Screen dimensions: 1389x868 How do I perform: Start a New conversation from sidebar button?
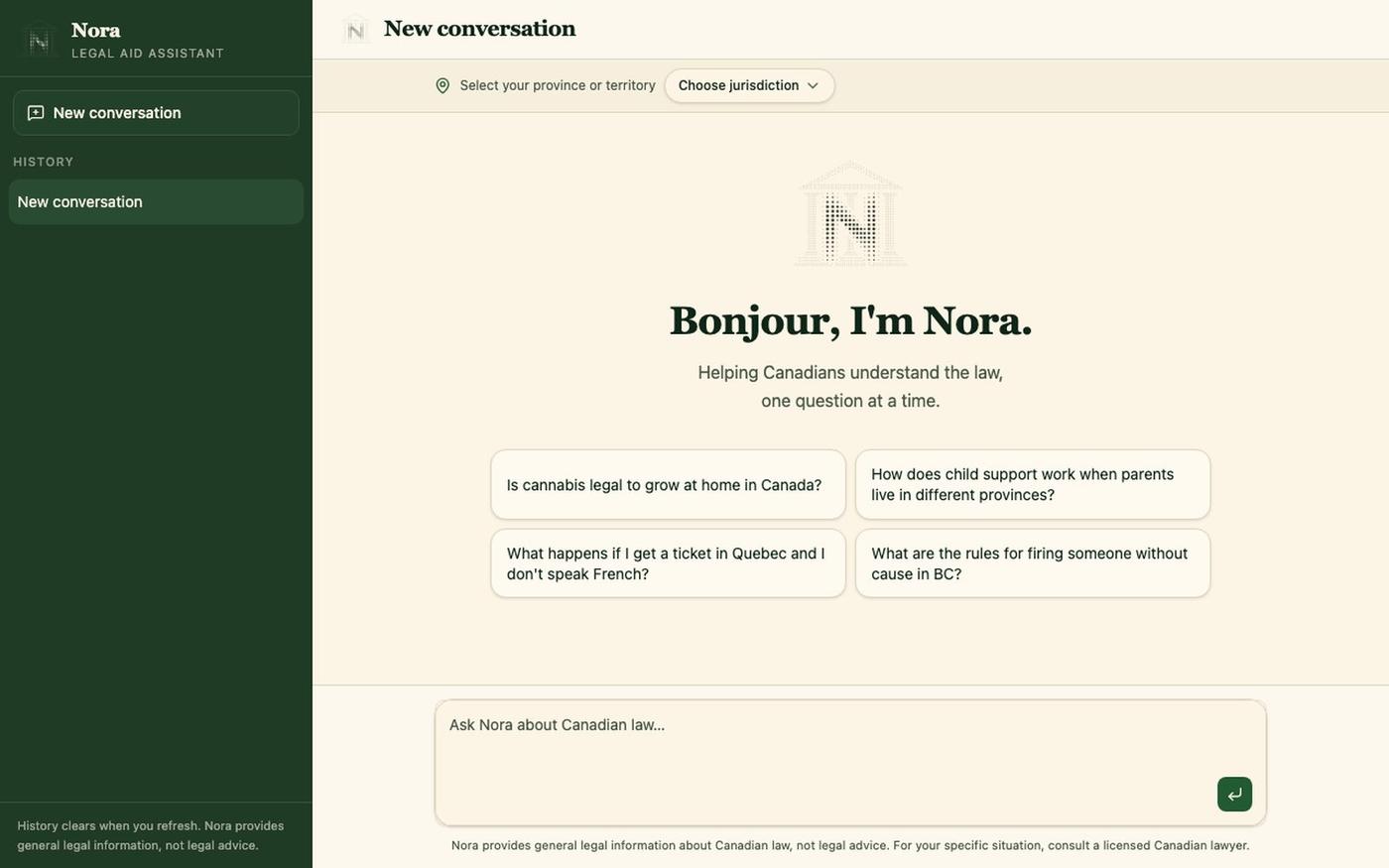pyautogui.click(x=156, y=113)
